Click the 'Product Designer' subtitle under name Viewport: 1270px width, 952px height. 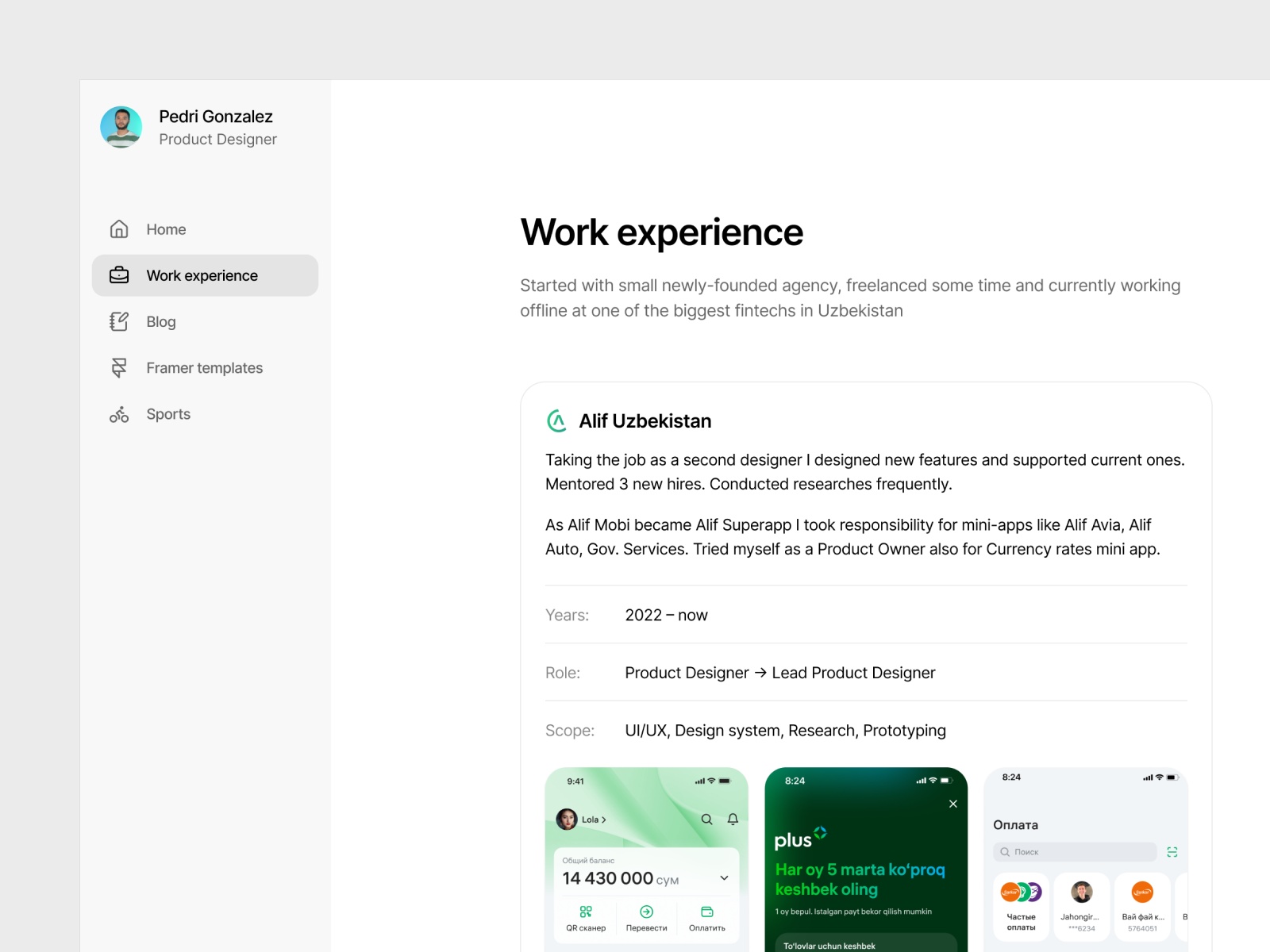click(x=217, y=140)
